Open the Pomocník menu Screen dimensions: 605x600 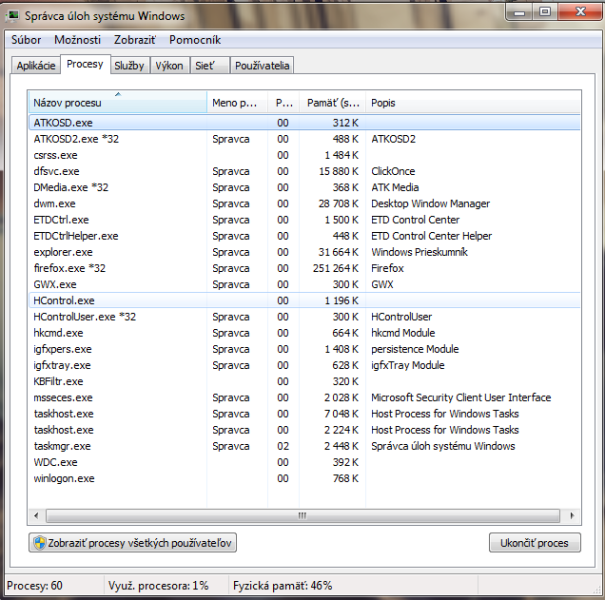195,40
